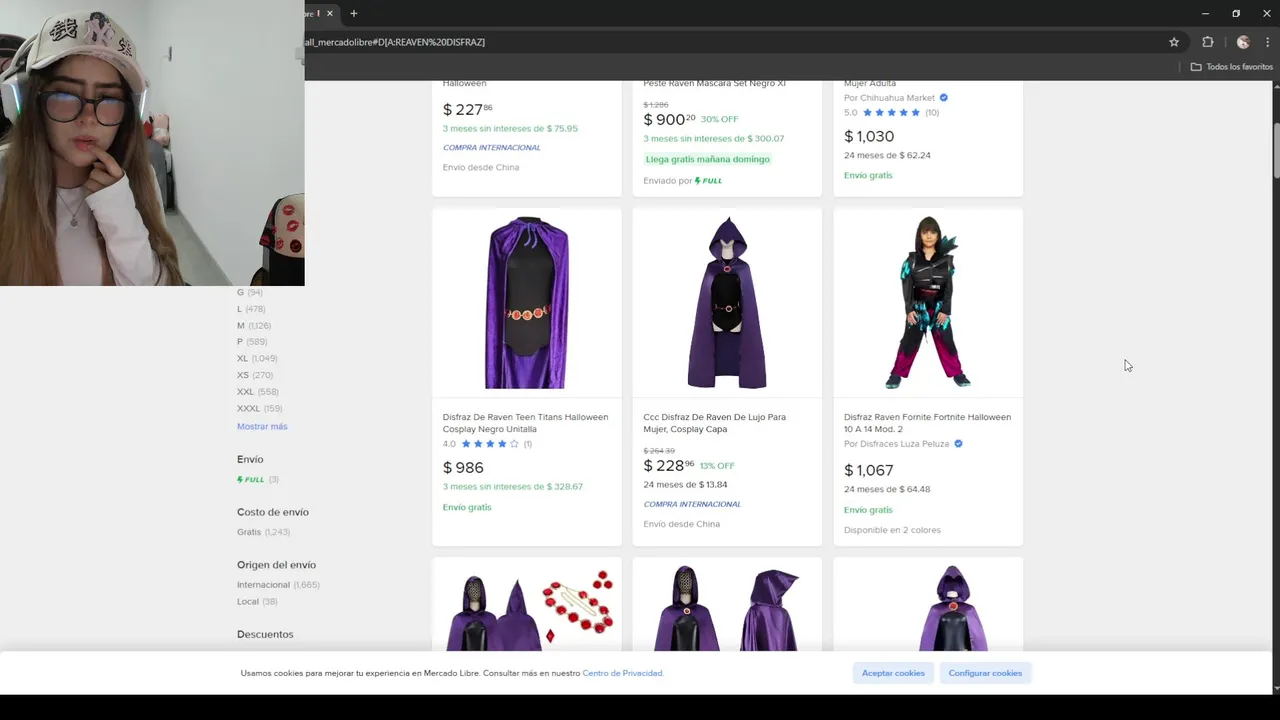
Task: Filter shipping origin Internacional
Action: tap(278, 585)
